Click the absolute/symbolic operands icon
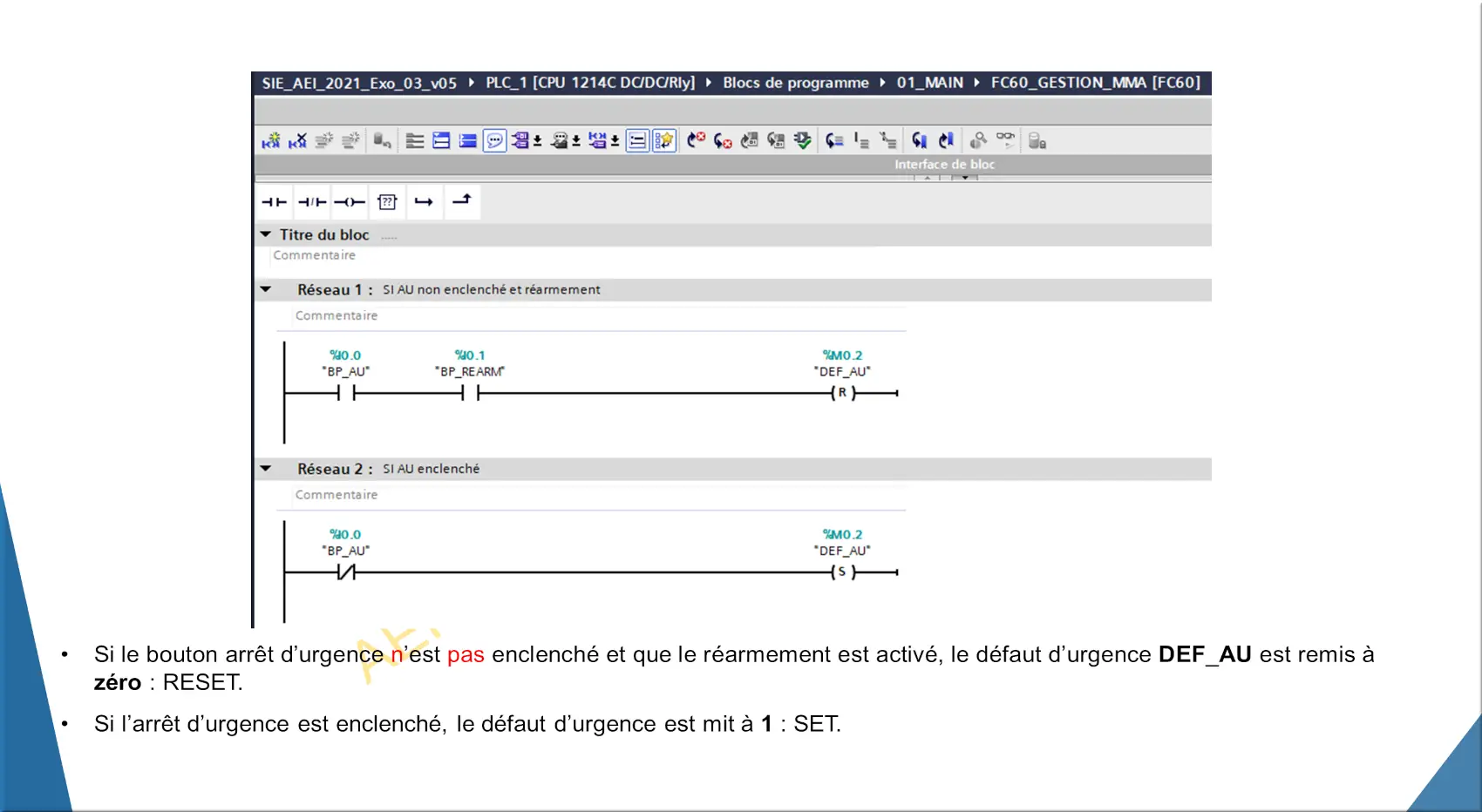This screenshot has height=812, width=1482. click(520, 140)
